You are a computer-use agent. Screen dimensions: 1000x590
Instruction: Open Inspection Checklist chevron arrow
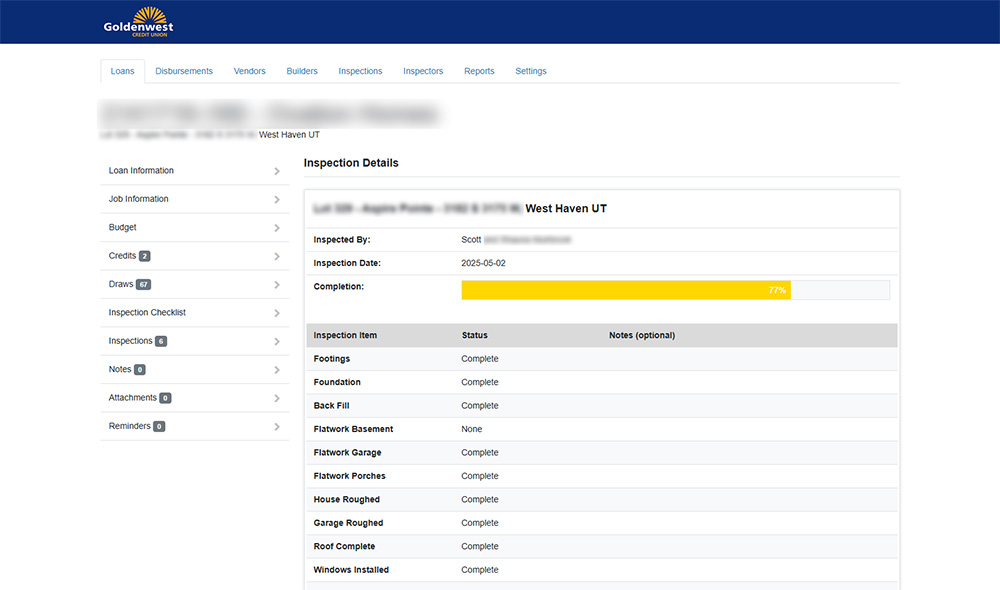tap(277, 313)
